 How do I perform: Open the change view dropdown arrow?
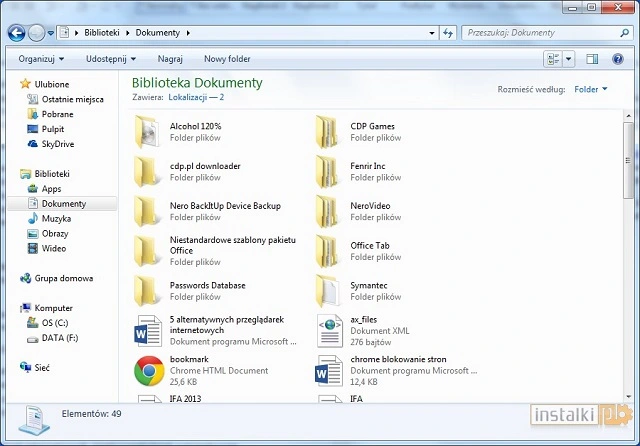[570, 59]
